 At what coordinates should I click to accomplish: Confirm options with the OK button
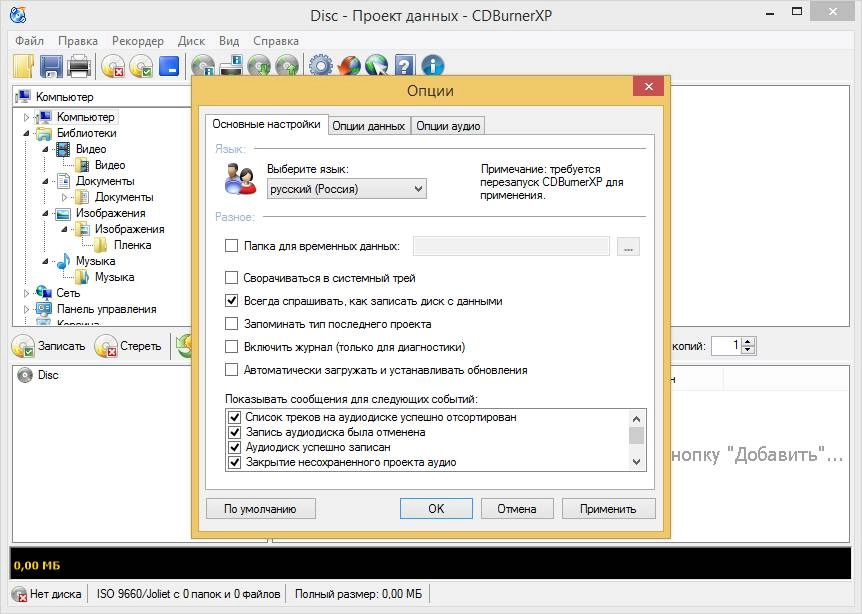pyautogui.click(x=436, y=508)
